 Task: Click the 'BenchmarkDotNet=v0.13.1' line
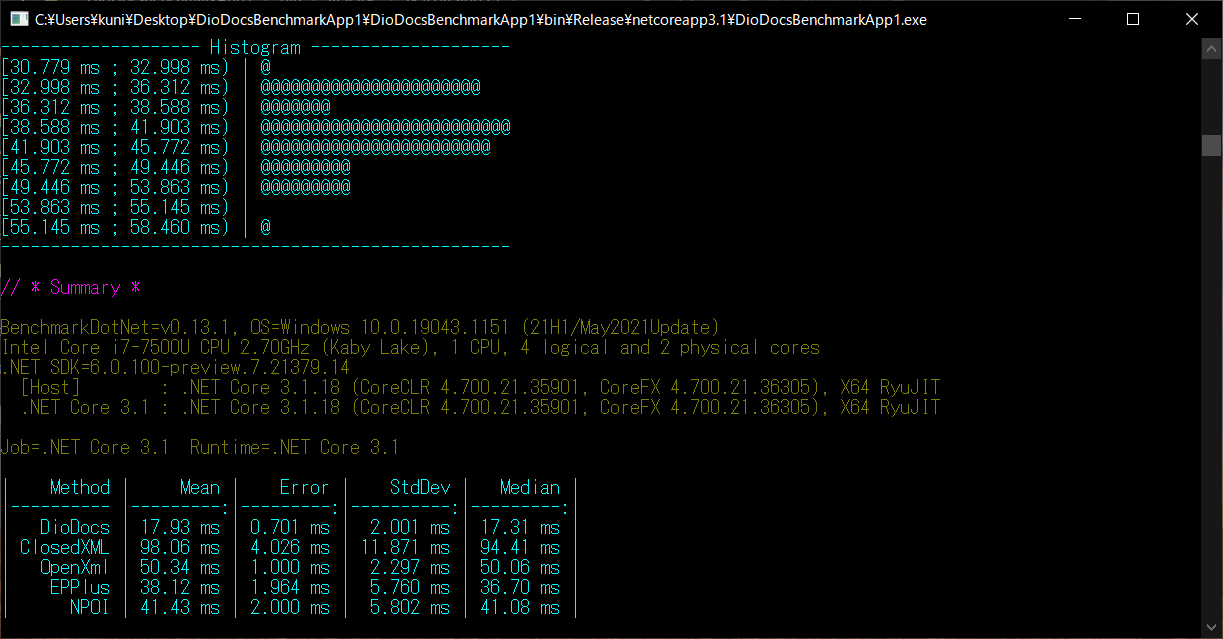pyautogui.click(x=360, y=327)
